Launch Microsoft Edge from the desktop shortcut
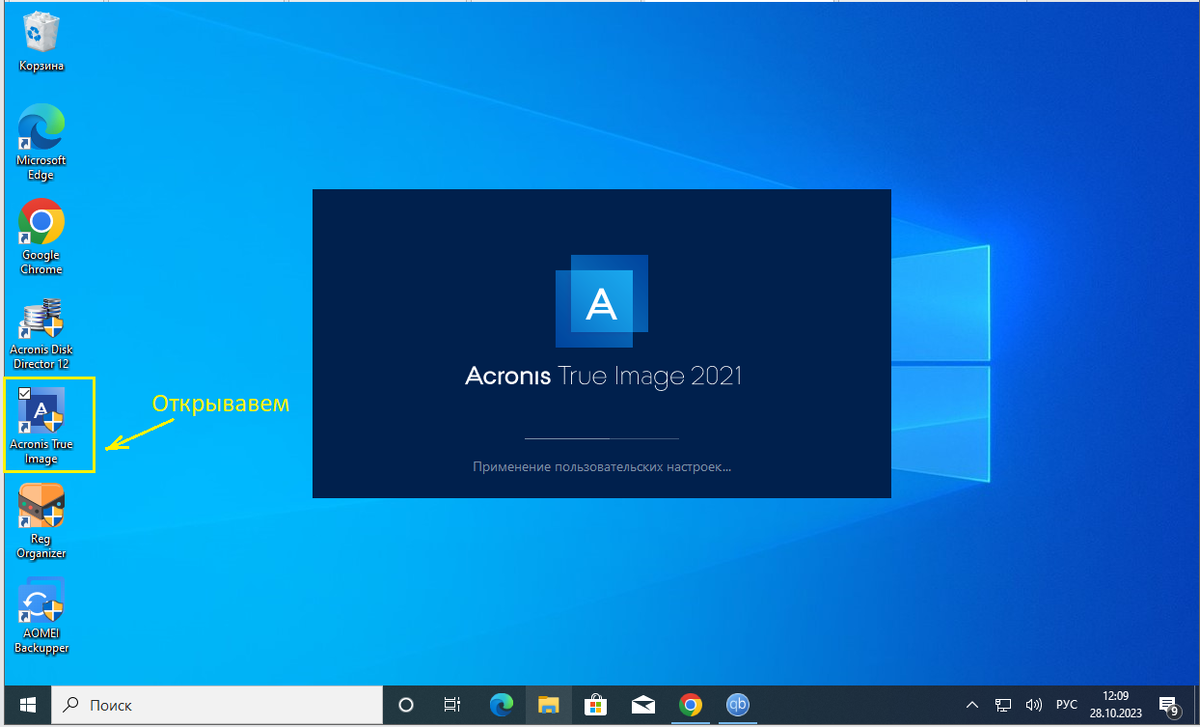The width and height of the screenshot is (1200, 727). pos(41,142)
